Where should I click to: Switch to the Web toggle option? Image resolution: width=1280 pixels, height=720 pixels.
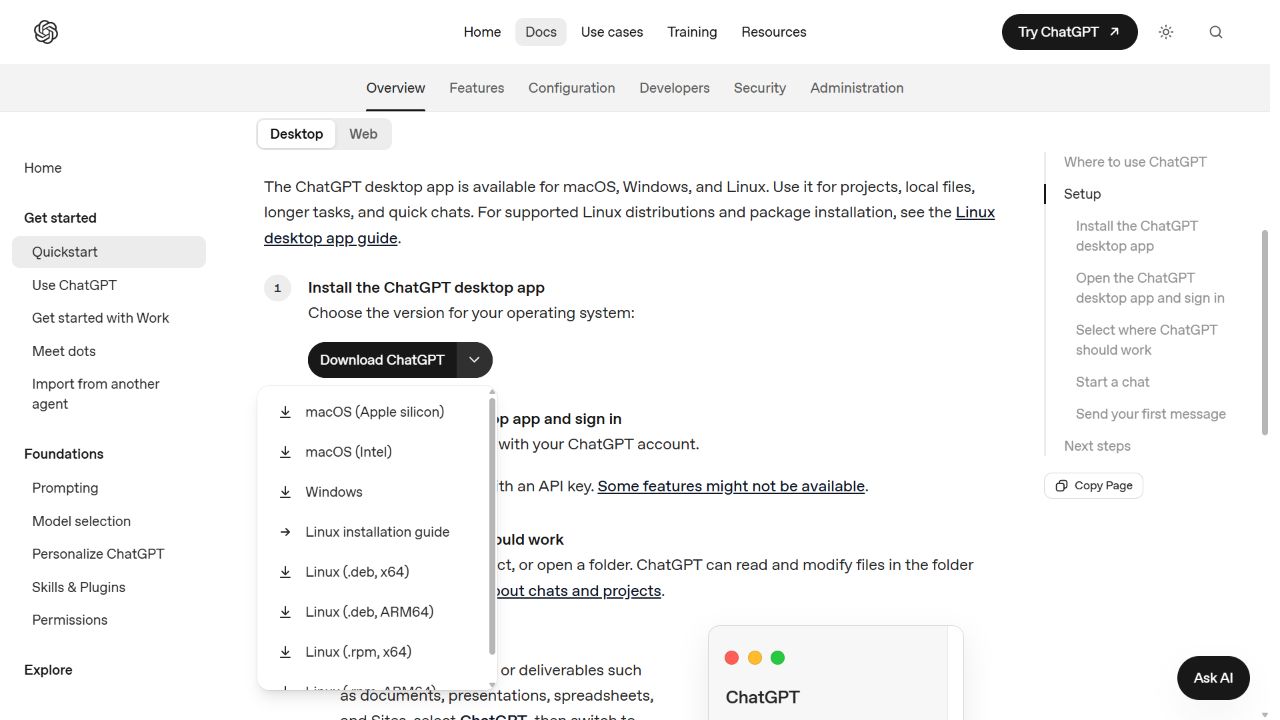click(x=363, y=134)
